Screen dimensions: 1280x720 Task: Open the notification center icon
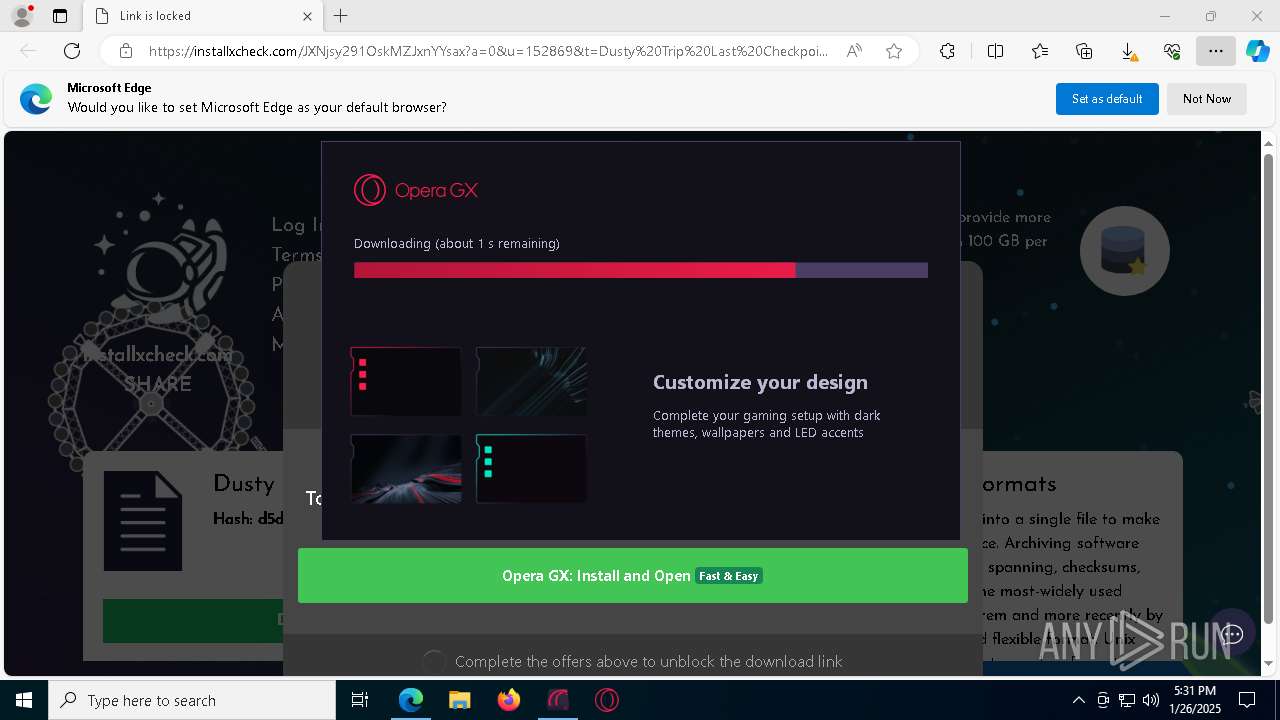click(x=1247, y=700)
